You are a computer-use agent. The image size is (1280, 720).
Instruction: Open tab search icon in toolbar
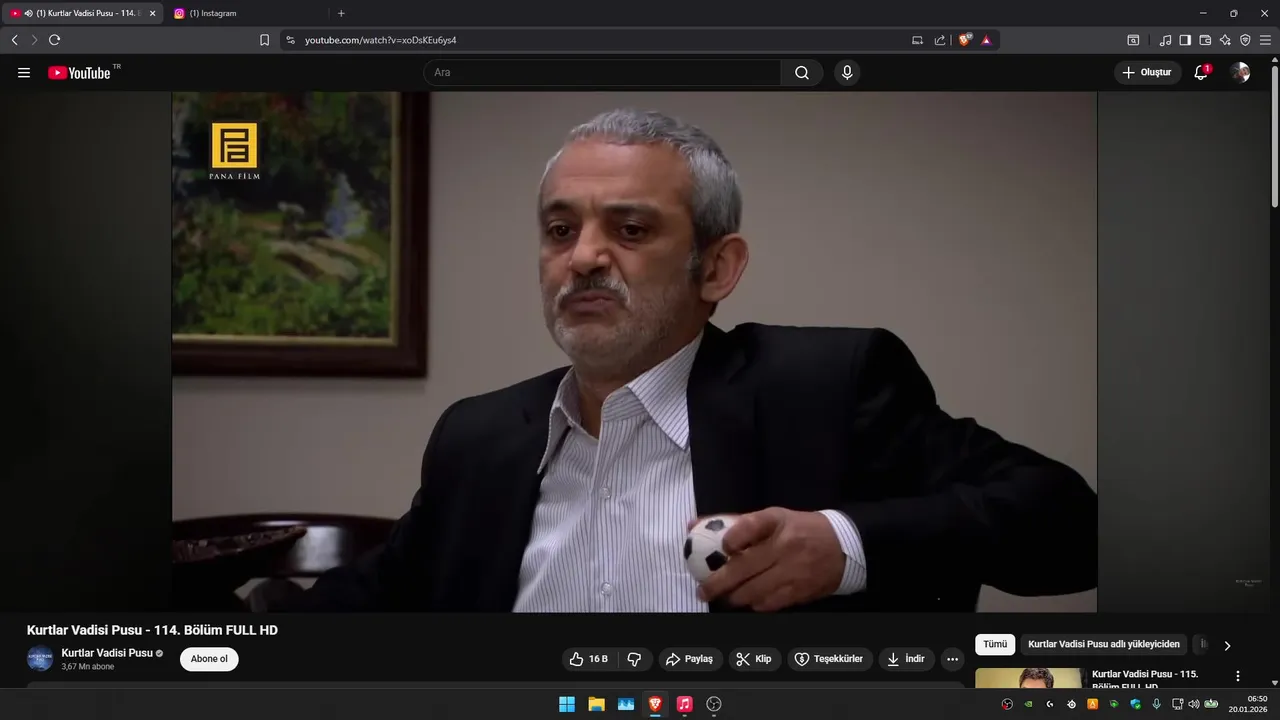(1133, 40)
